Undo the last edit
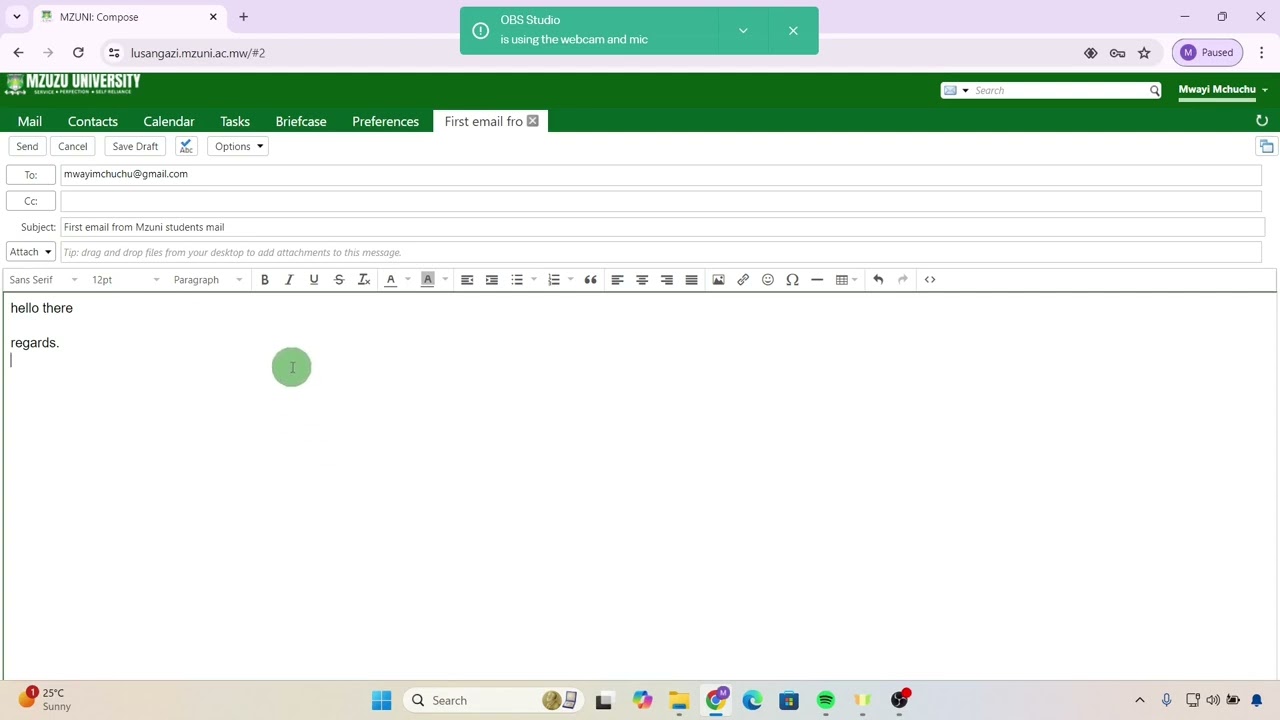This screenshot has width=1280, height=720. point(878,280)
